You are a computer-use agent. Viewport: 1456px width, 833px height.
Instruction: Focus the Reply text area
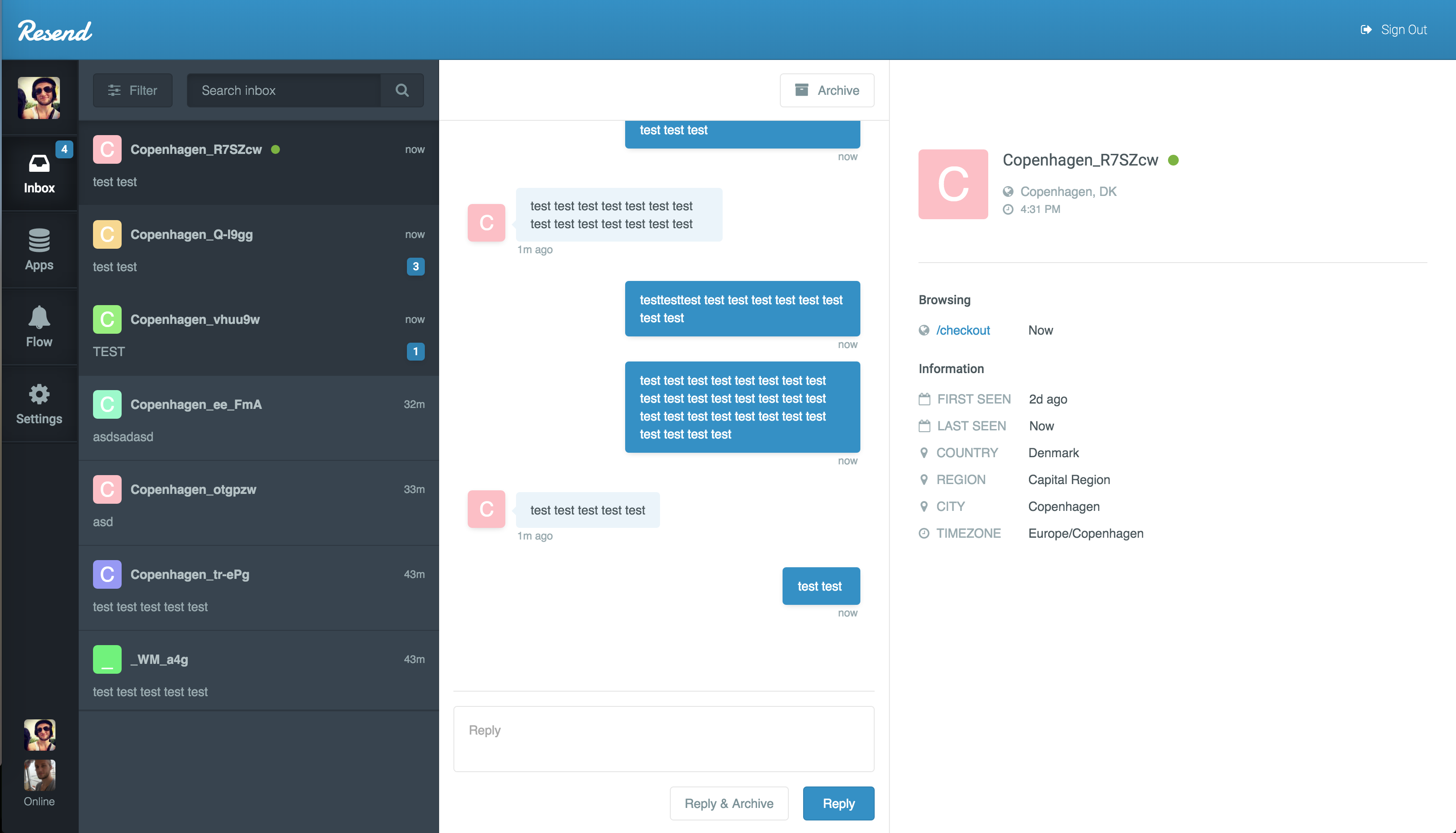click(x=663, y=739)
